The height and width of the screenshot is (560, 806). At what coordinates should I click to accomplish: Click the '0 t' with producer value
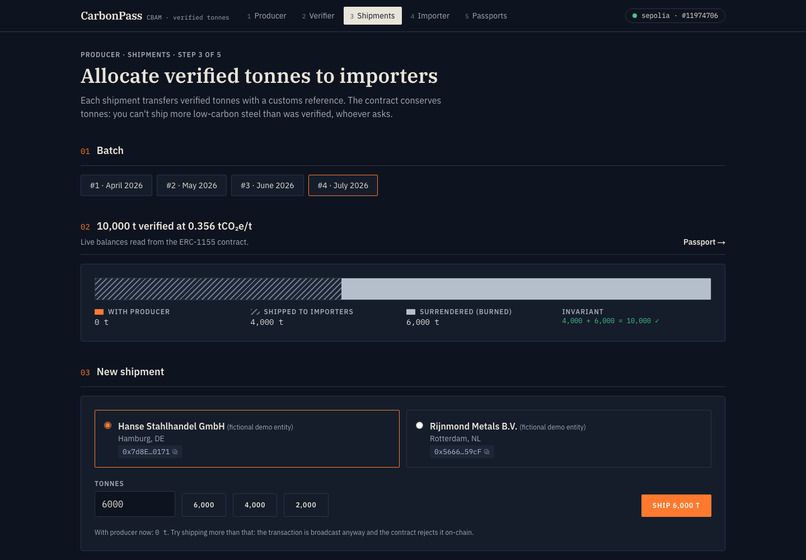[101, 322]
